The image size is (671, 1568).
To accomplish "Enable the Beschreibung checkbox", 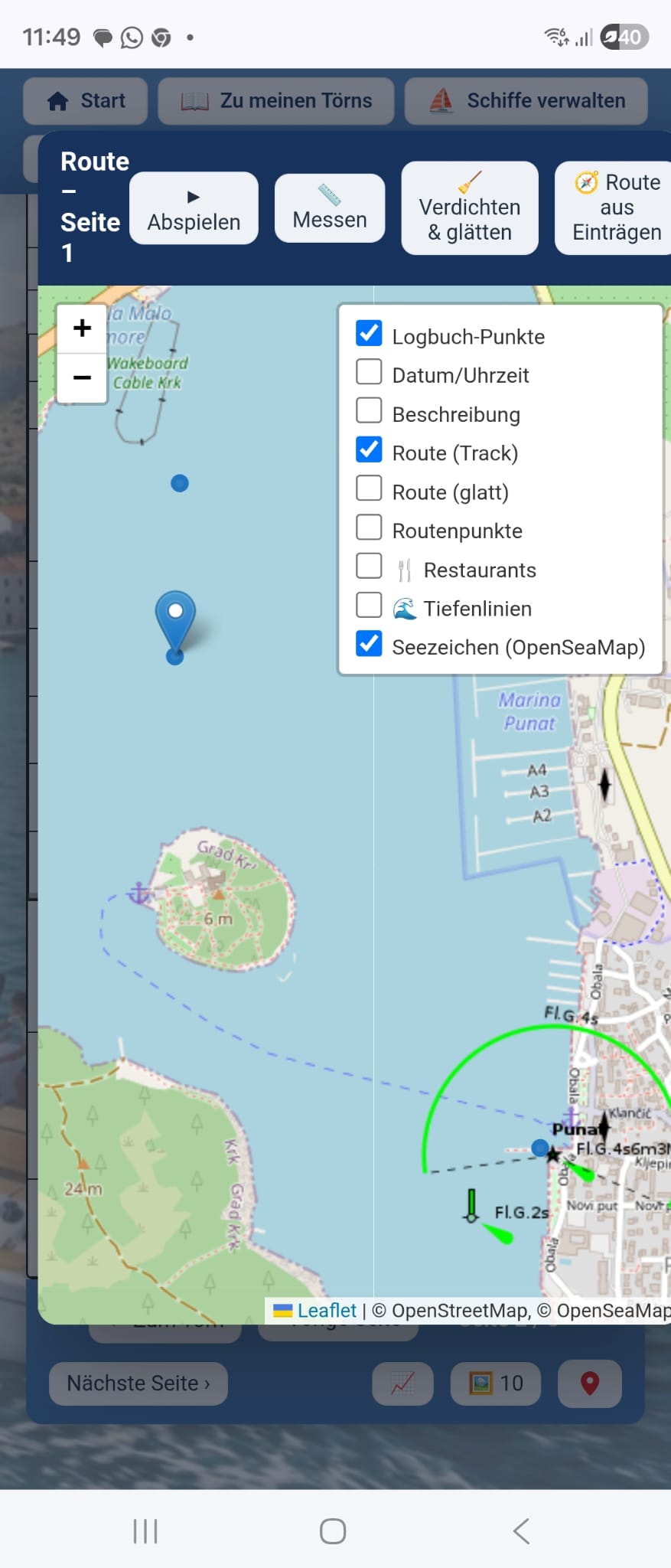I will click(369, 410).
